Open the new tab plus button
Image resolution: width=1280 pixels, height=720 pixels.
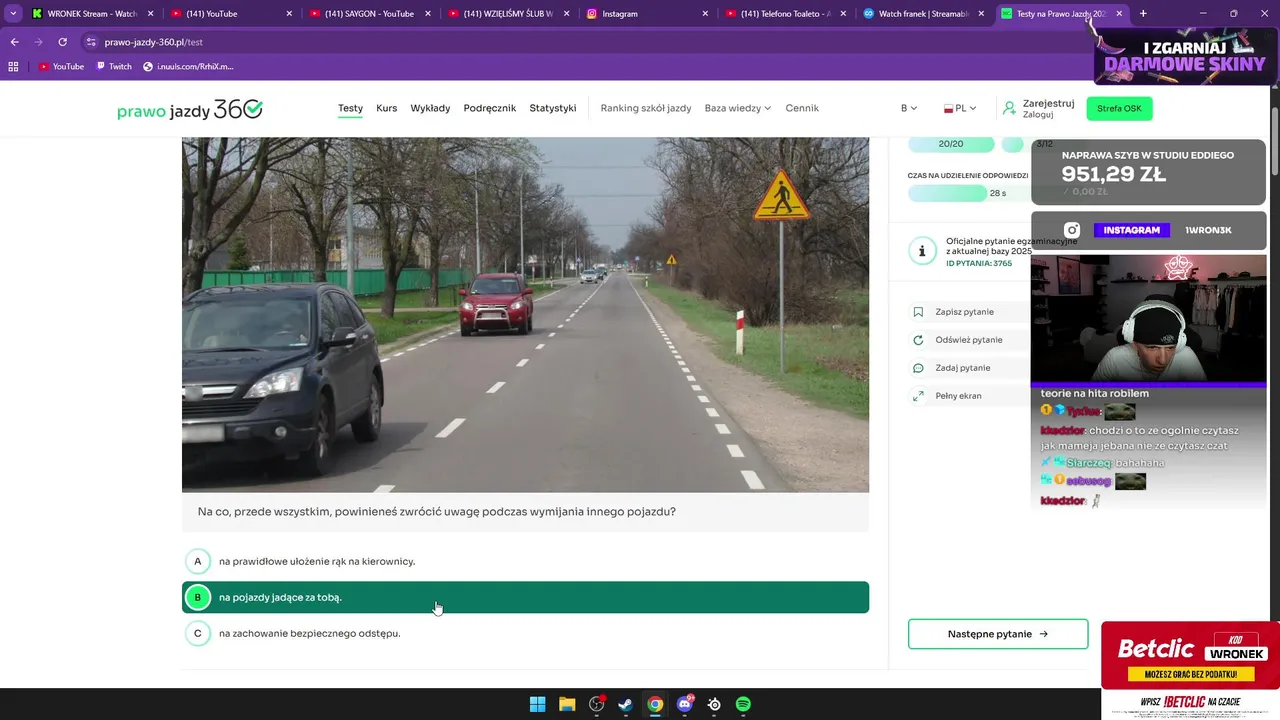[1143, 13]
